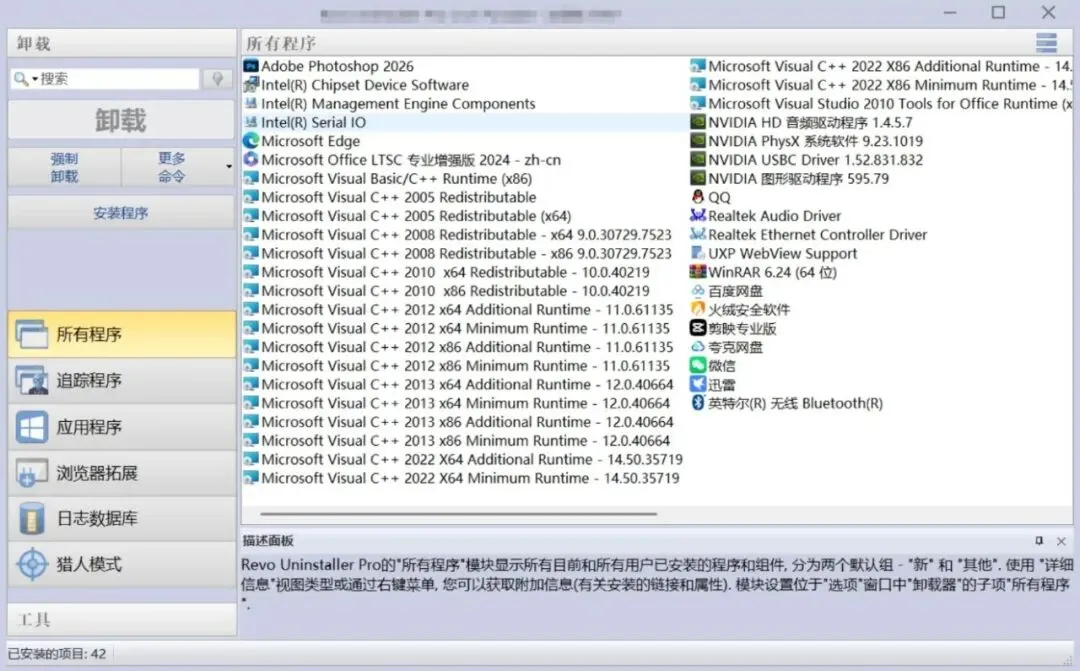The image size is (1080, 671).
Task: Click the NVIDIA 图形驱动程序 icon
Action: 698,178
